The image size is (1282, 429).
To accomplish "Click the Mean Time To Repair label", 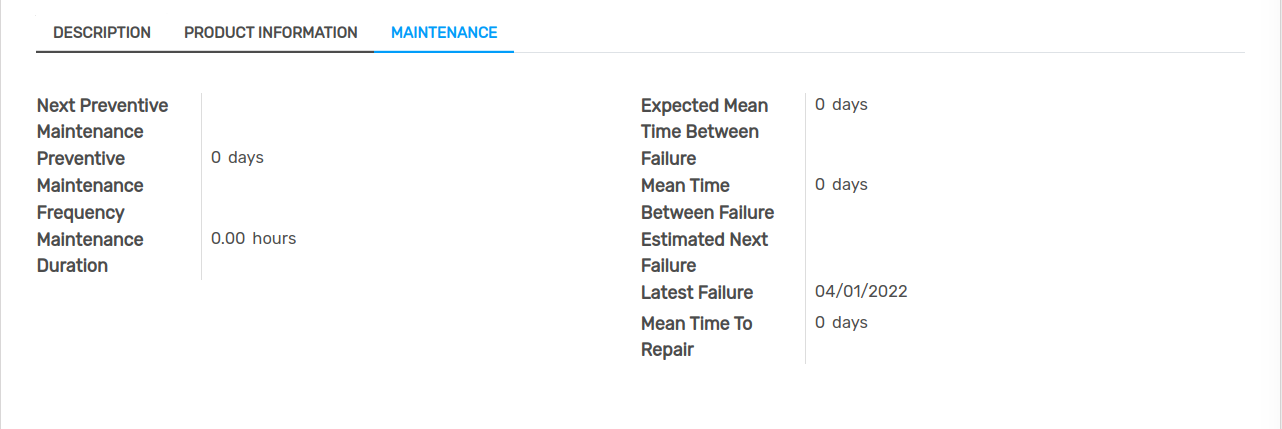I will pyautogui.click(x=696, y=336).
